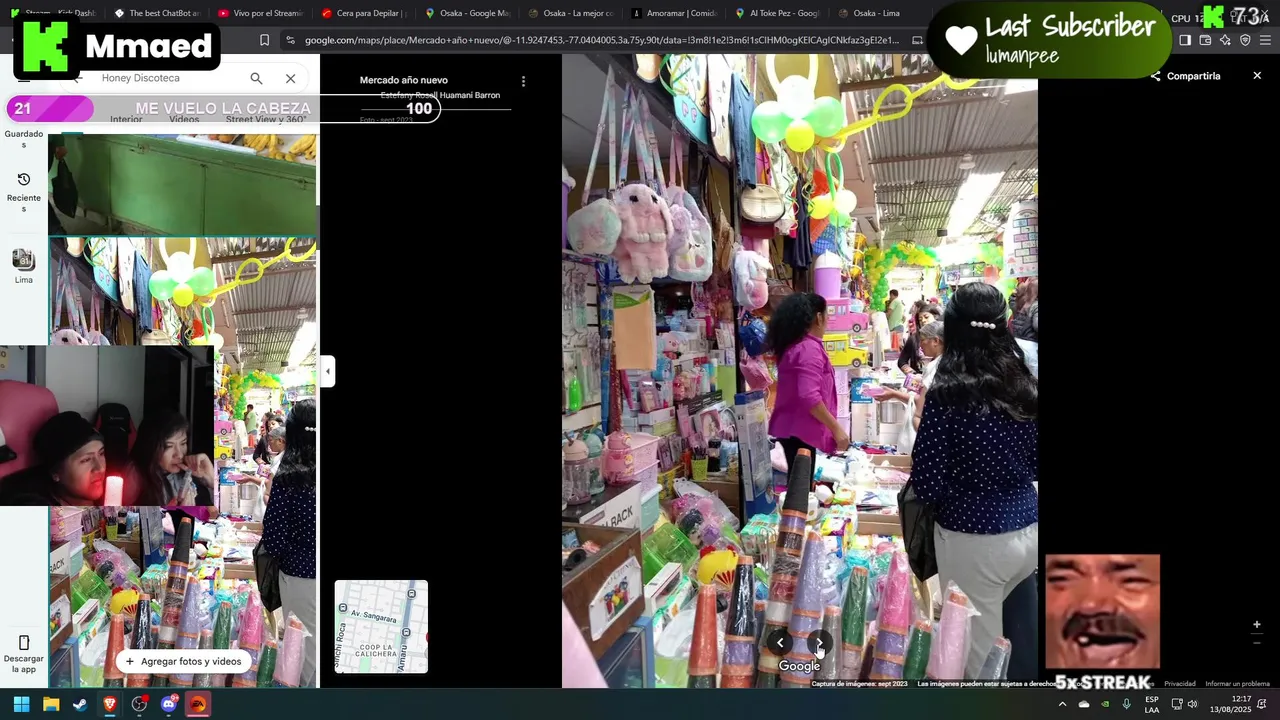Click the Mercado año nuevo title
This screenshot has height=720, width=1280.
coord(404,80)
